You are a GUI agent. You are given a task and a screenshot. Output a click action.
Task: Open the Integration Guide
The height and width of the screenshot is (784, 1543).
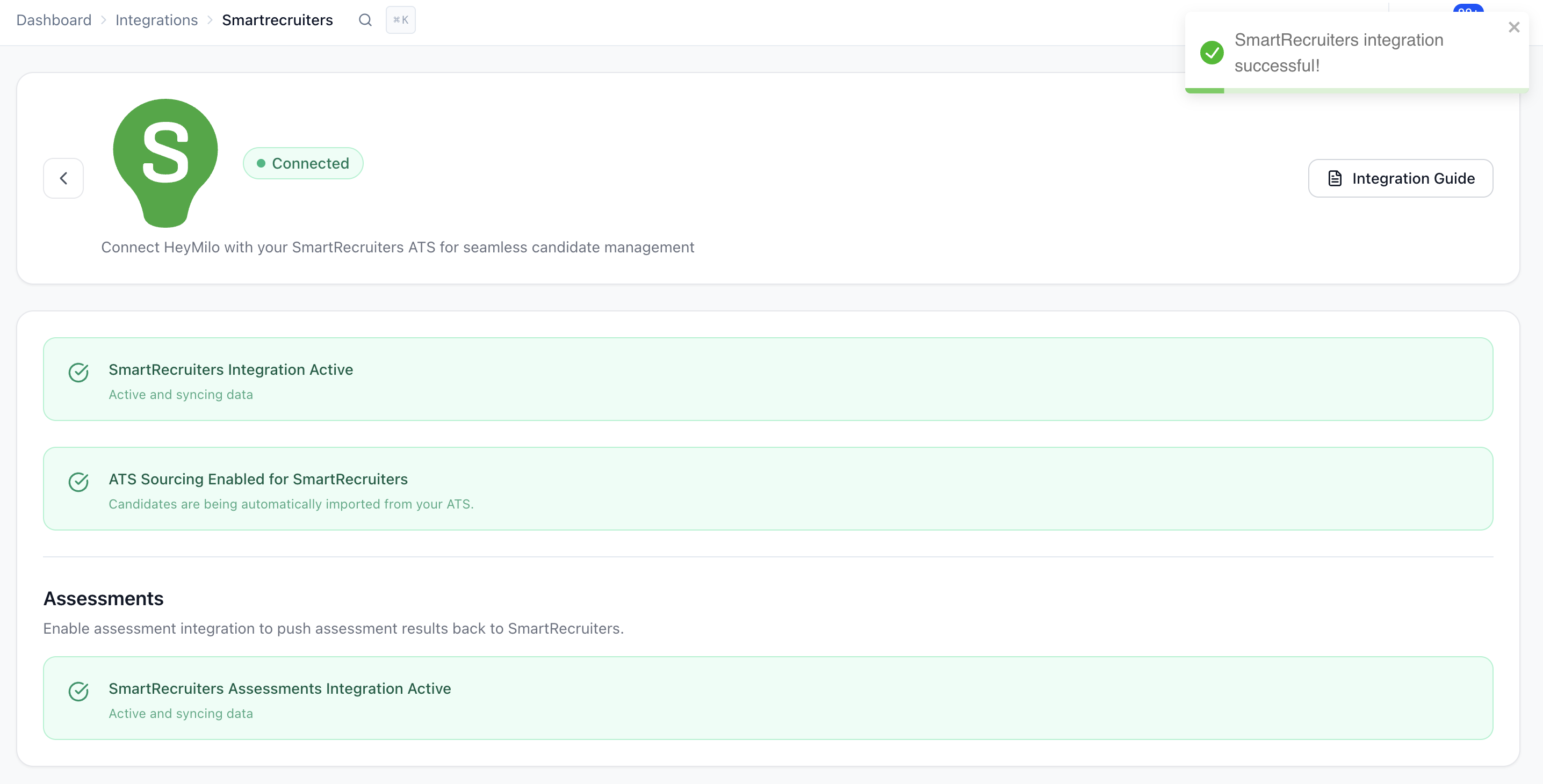(1401, 178)
